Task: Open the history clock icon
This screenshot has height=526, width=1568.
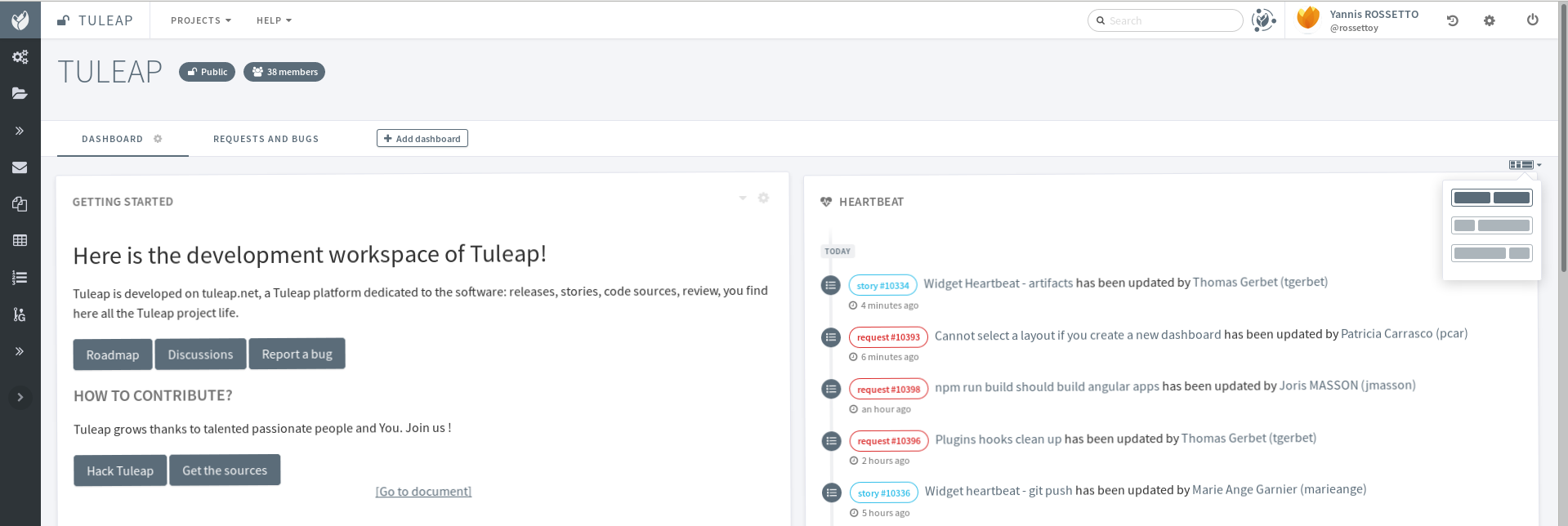Action: pyautogui.click(x=1452, y=20)
